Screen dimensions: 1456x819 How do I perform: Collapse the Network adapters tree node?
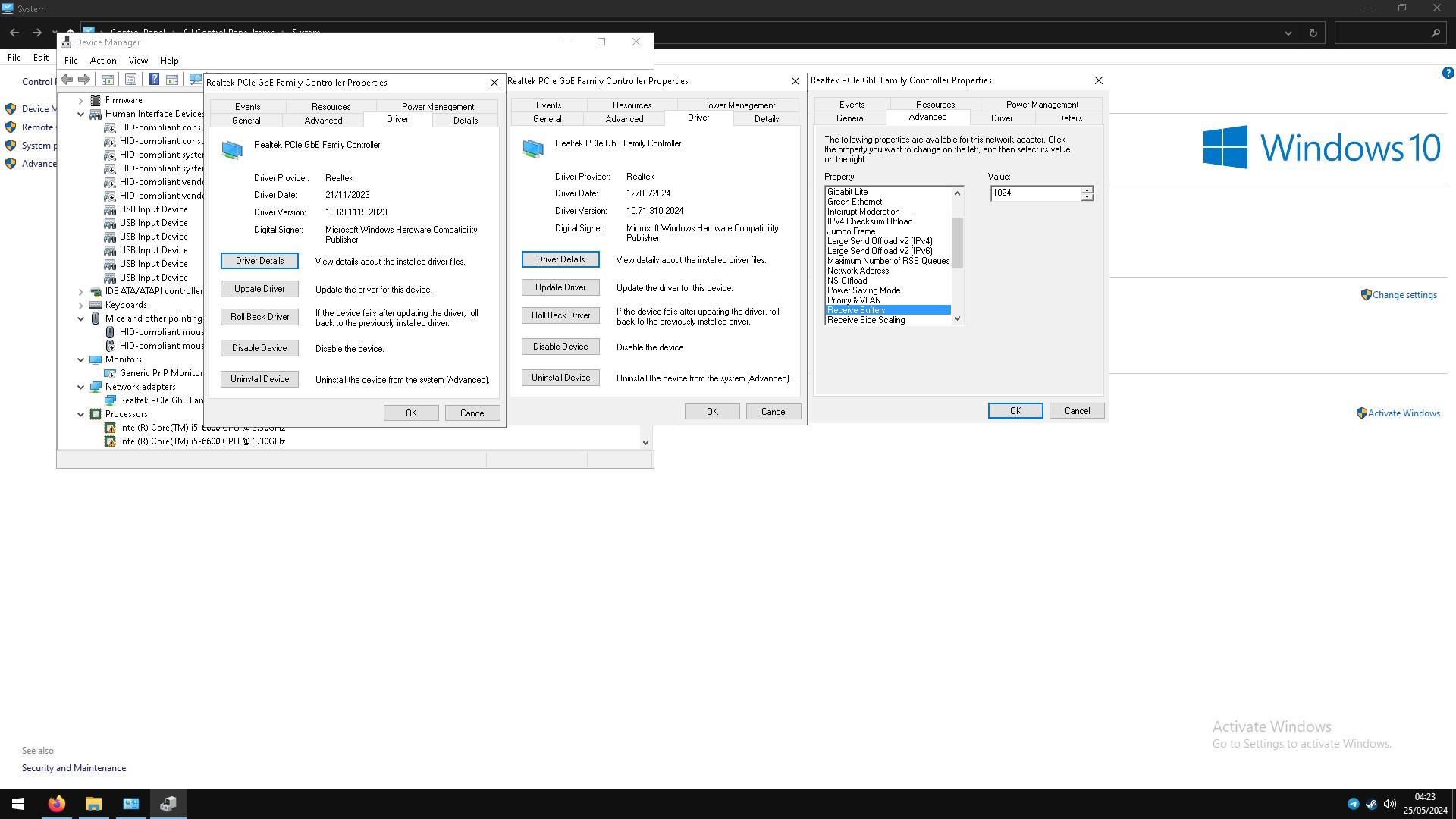click(x=81, y=387)
